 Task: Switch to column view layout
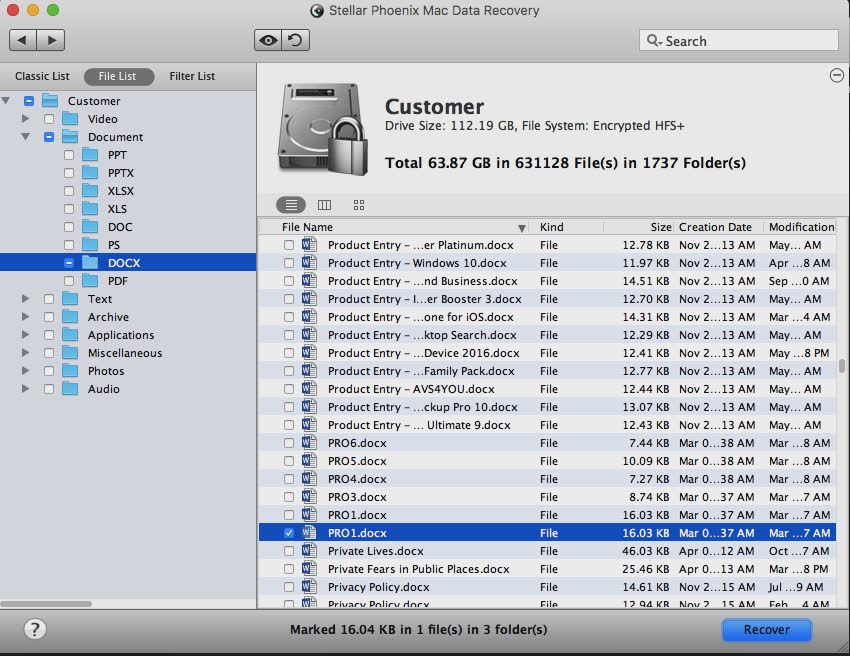325,204
